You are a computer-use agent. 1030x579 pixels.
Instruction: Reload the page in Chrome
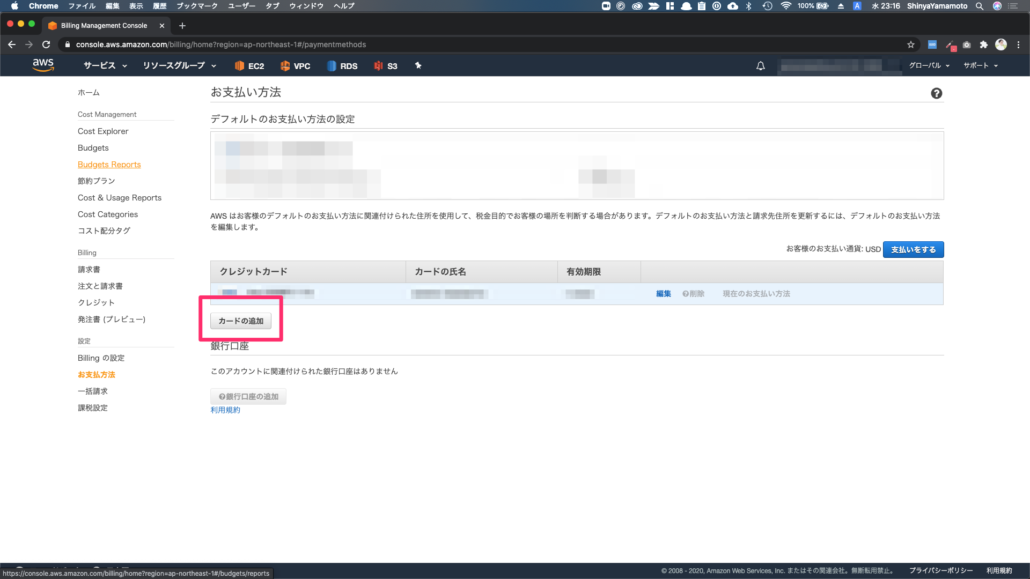[x=46, y=44]
